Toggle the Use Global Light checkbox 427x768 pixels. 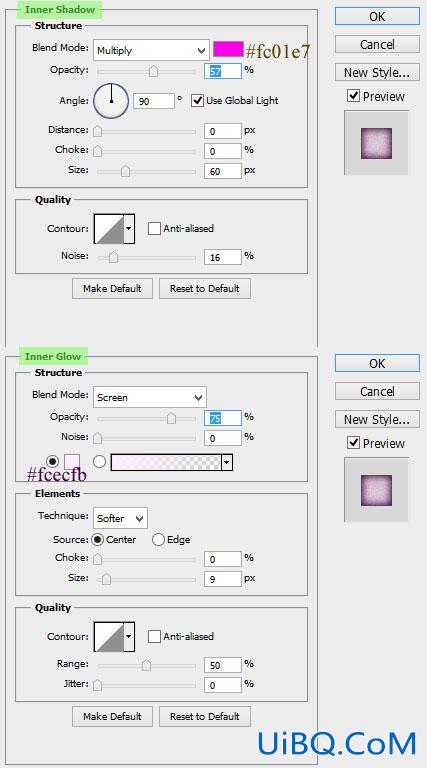click(x=197, y=100)
